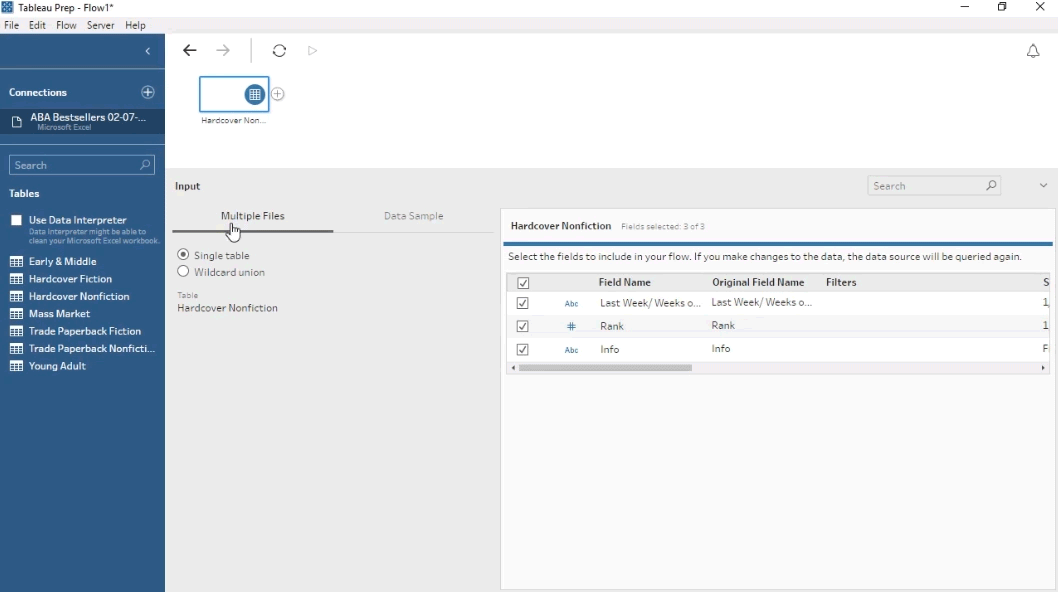Open the Flow menu

click(66, 25)
